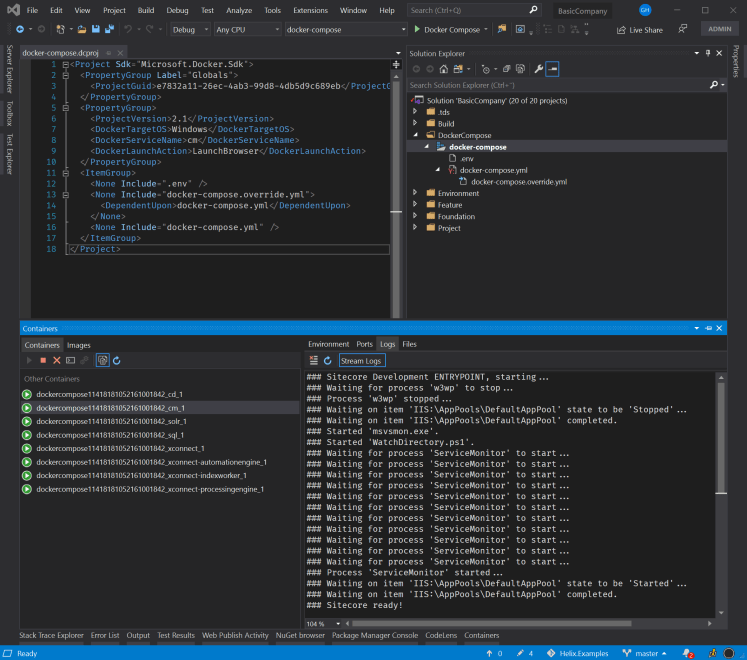Toggle the Stream Logs button
The height and width of the screenshot is (660, 747).
360,360
